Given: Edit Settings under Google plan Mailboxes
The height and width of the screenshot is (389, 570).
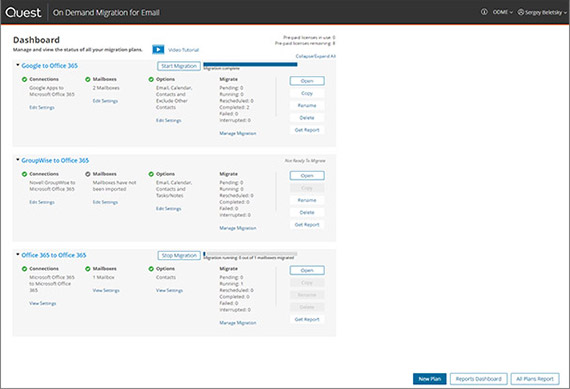Looking at the screenshot, I should [x=105, y=101].
